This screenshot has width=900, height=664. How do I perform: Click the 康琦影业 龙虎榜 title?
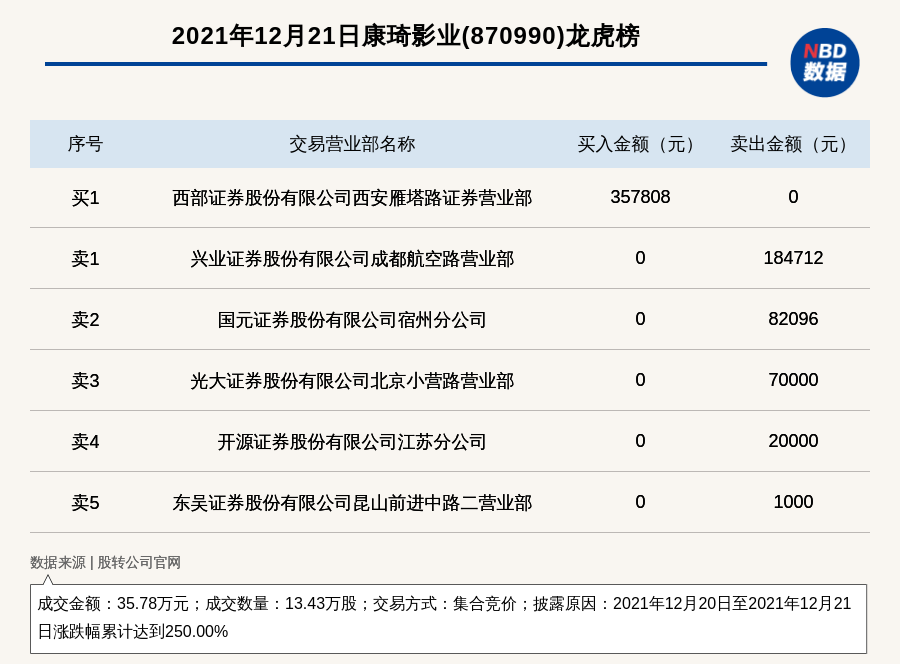(x=405, y=36)
